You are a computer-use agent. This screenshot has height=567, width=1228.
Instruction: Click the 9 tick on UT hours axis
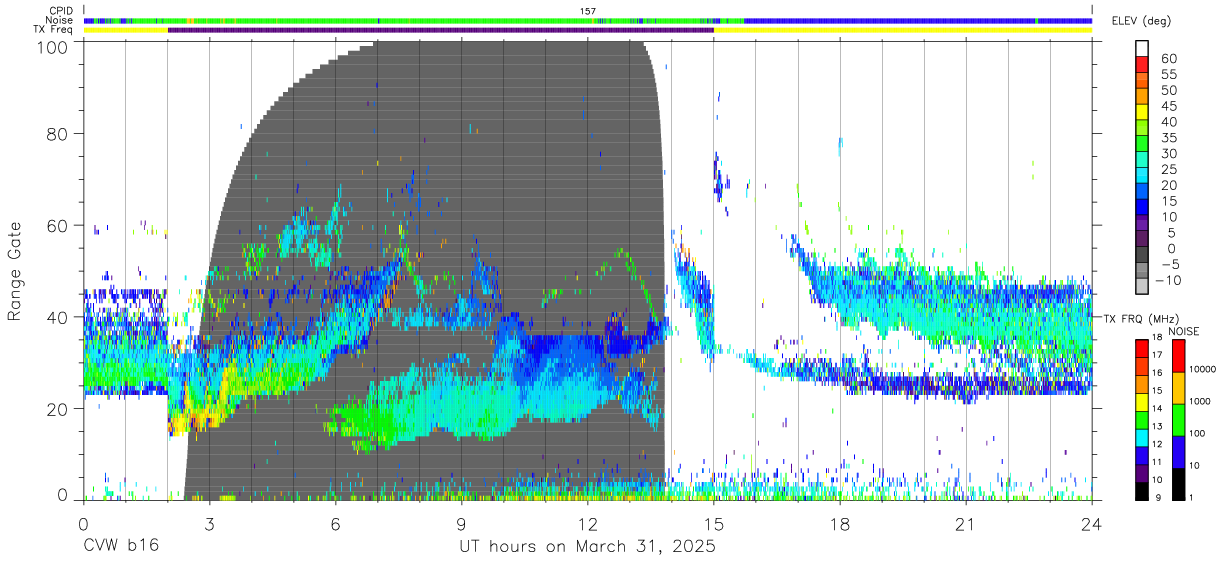pos(461,523)
